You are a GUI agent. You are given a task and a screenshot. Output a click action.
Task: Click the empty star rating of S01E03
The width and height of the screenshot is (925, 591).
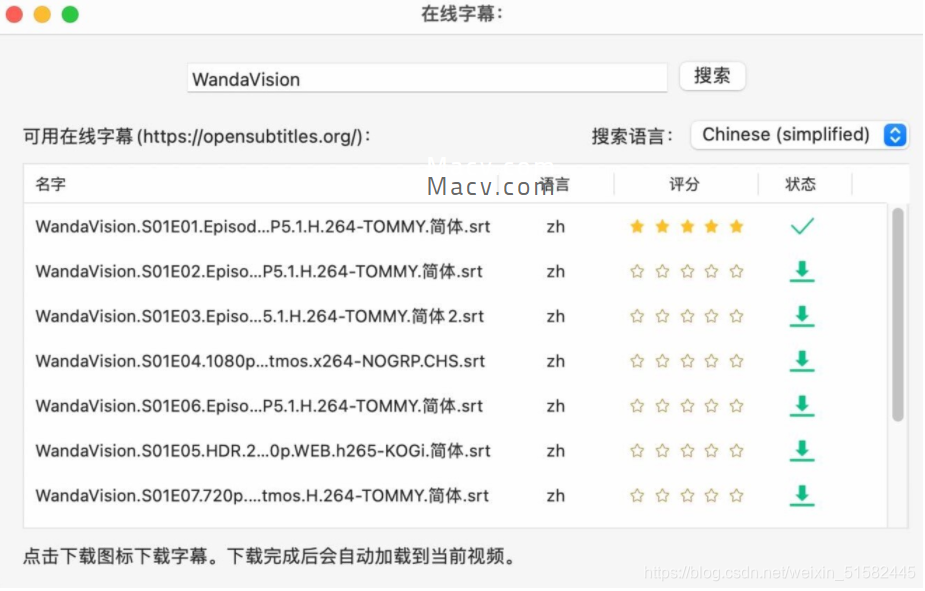click(687, 317)
